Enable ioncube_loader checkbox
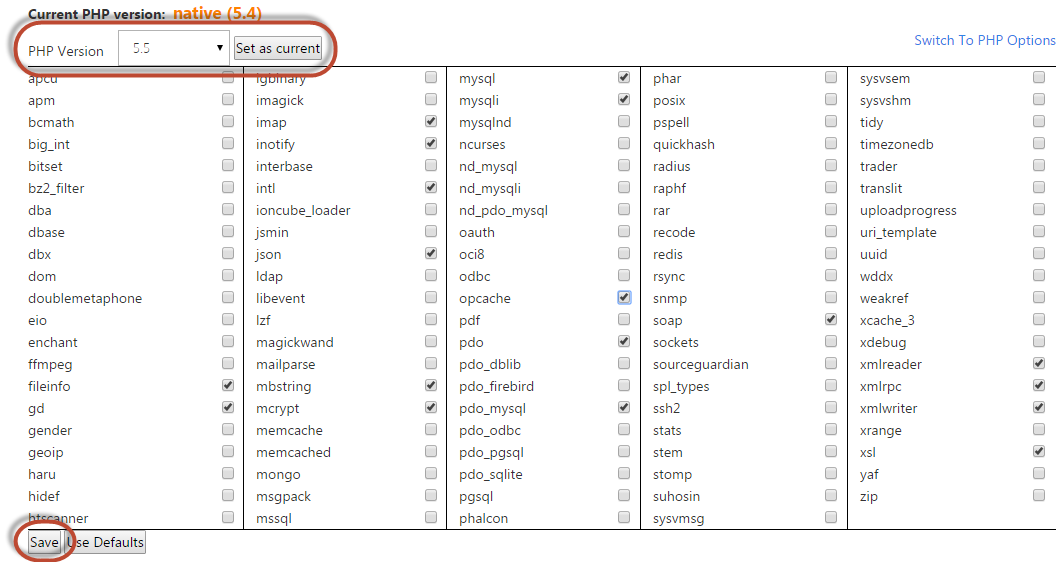 click(x=431, y=209)
